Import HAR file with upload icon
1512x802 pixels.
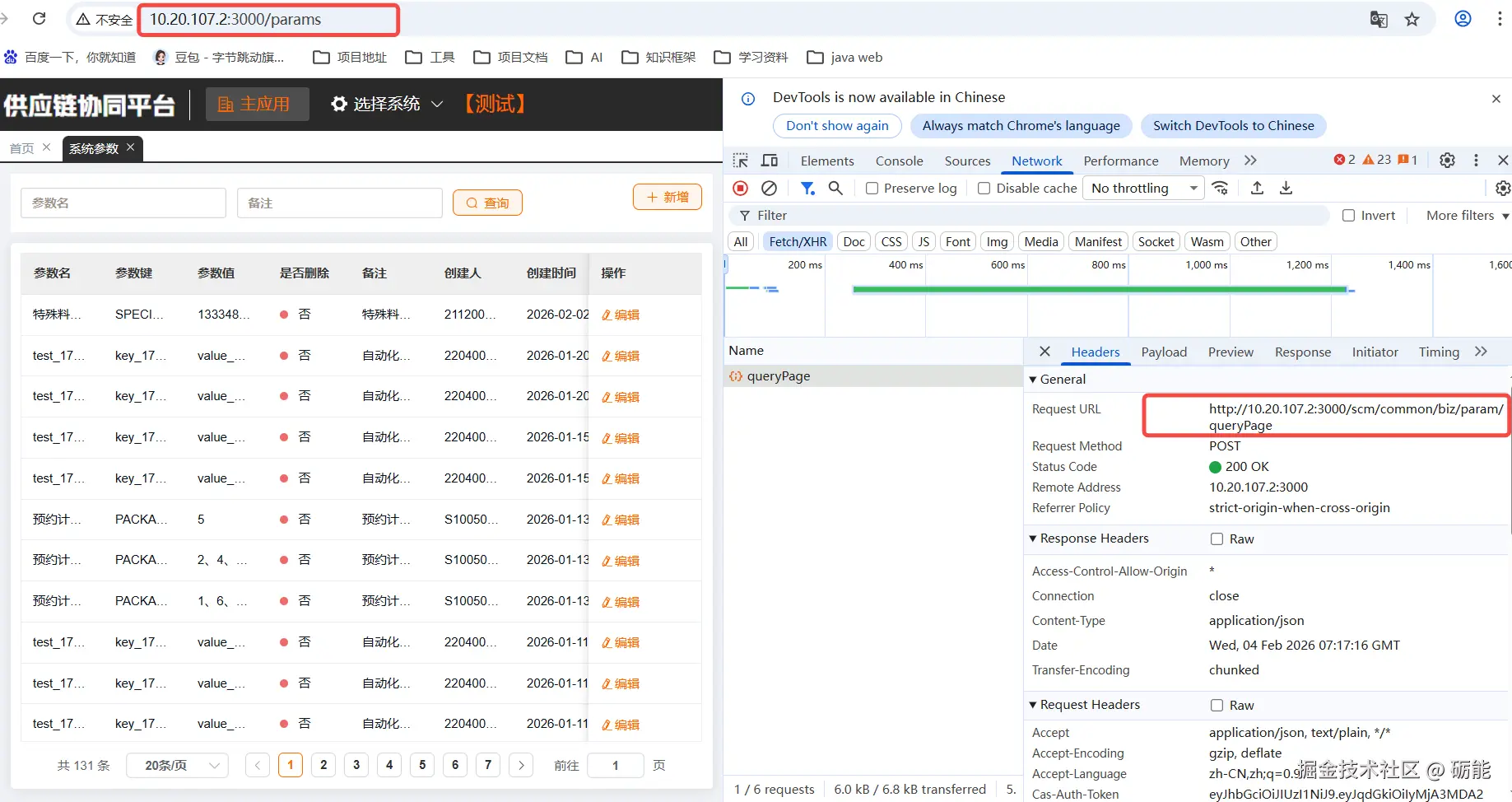tap(1257, 189)
